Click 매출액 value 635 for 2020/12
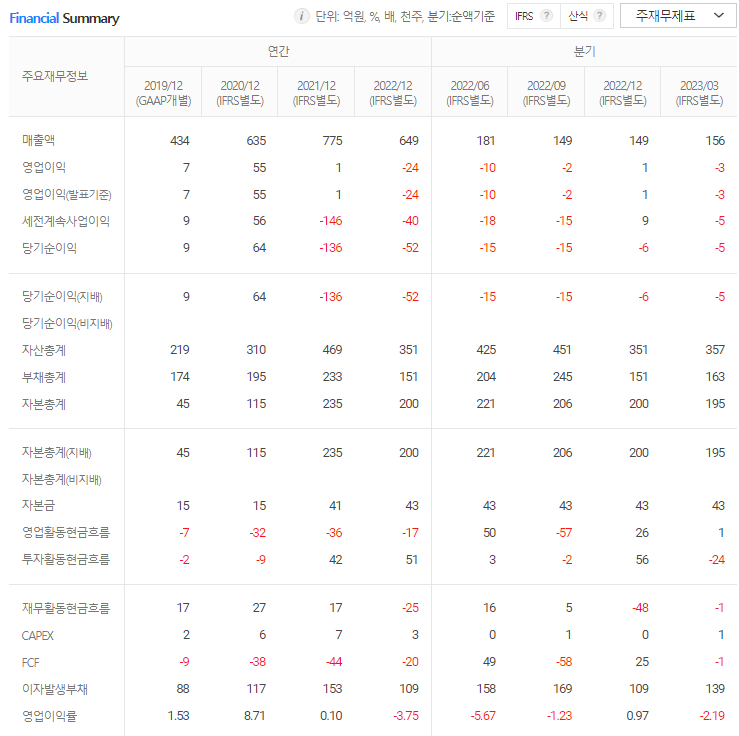Viewport: 739px width, 736px height. pyautogui.click(x=256, y=140)
